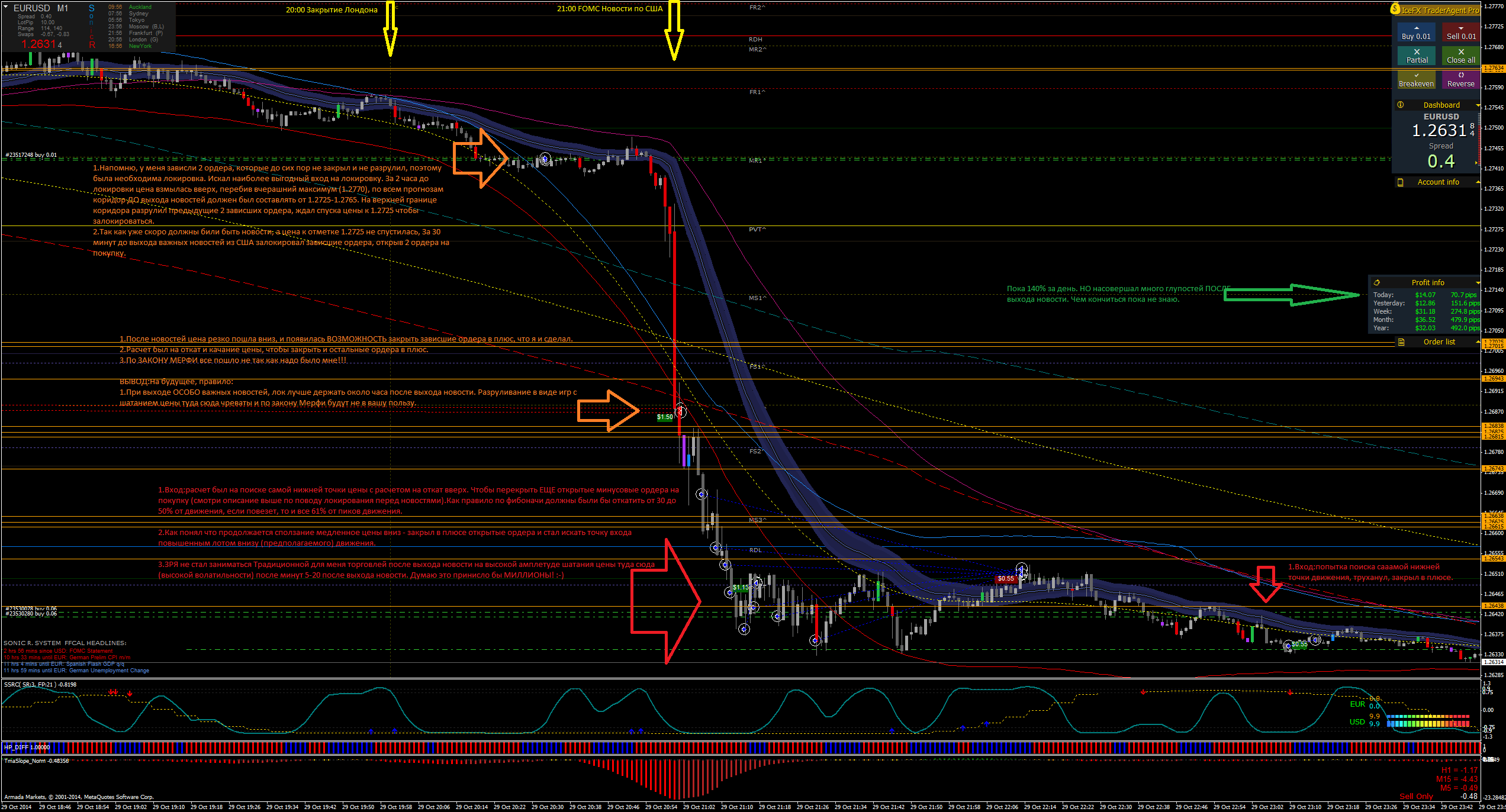Click the SSRC indicator label
This screenshot has width=1506, height=812.
[x=40, y=685]
